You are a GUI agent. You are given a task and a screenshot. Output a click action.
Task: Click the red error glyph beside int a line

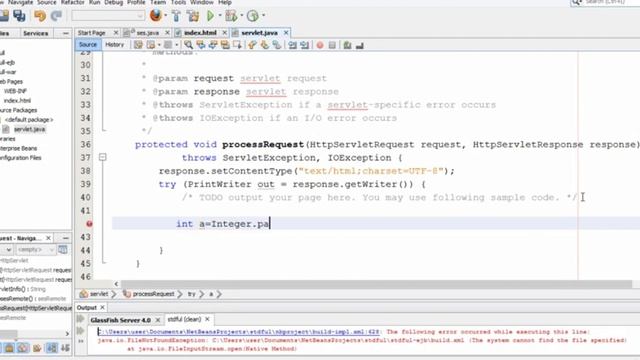click(89, 224)
